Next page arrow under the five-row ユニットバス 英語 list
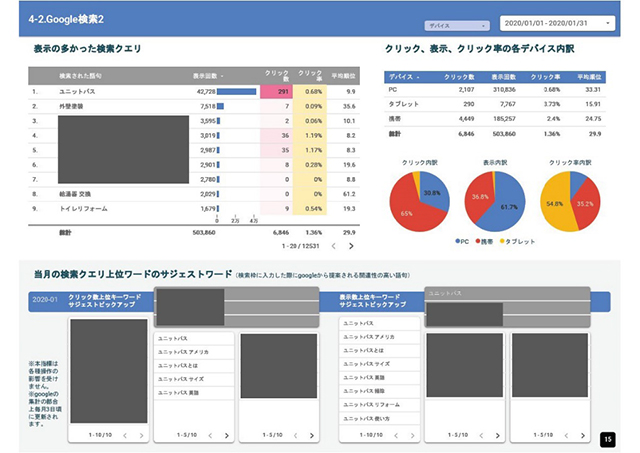 click(x=227, y=435)
